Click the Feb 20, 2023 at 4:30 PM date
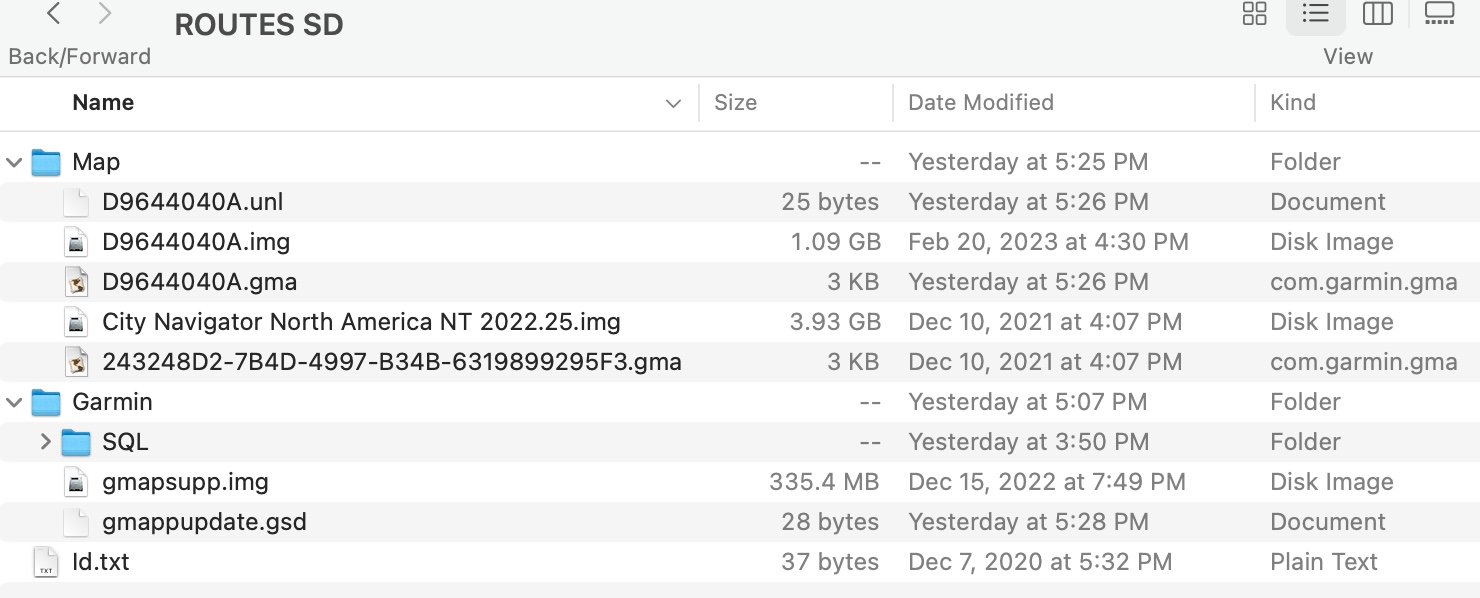The height and width of the screenshot is (598, 1480). [x=1048, y=242]
